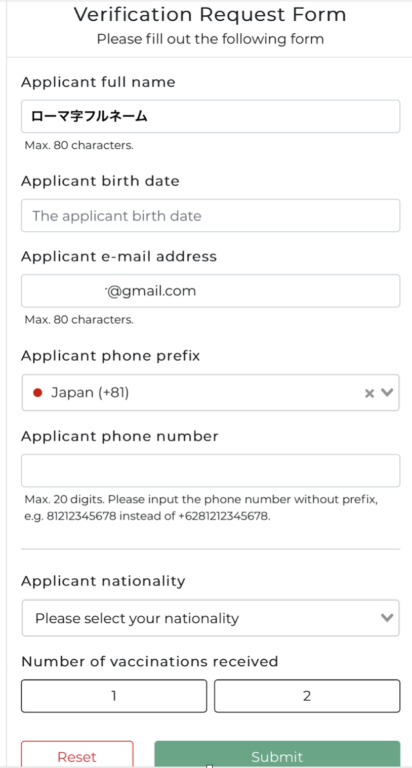Click the 'Applicant phone prefix' label
412x768 pixels.
(x=110, y=356)
